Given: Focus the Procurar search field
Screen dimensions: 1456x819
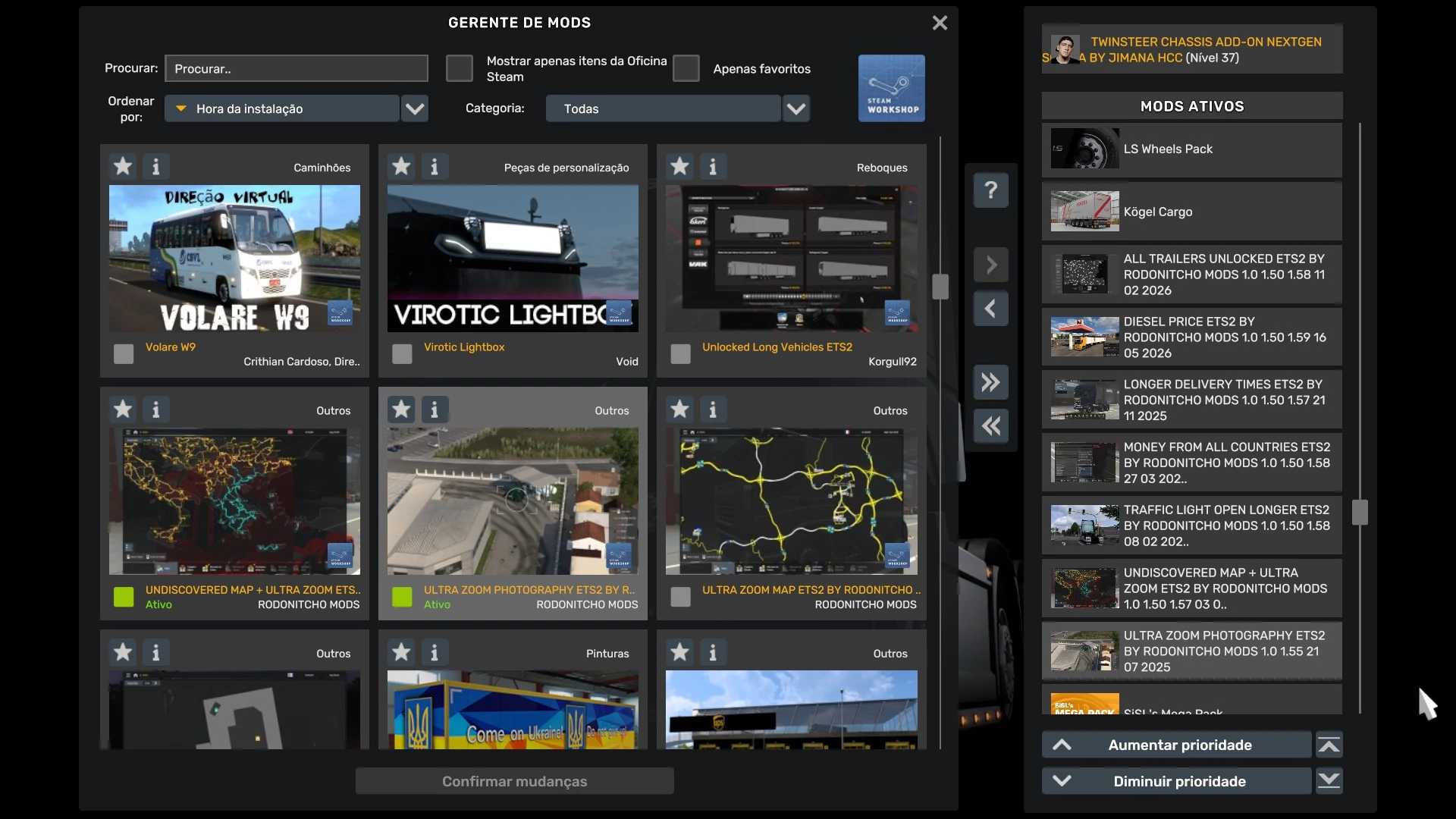Looking at the screenshot, I should pyautogui.click(x=297, y=68).
